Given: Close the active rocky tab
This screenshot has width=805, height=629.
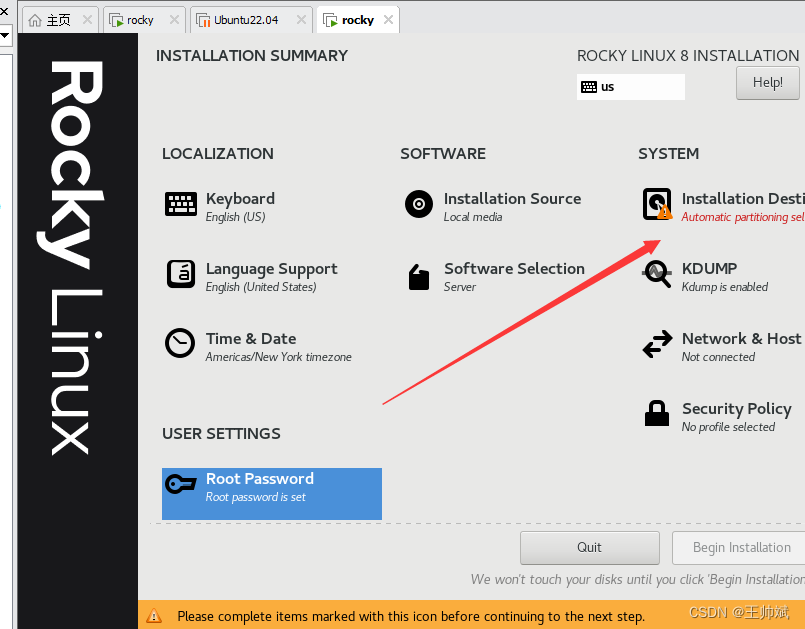Looking at the screenshot, I should pos(389,20).
